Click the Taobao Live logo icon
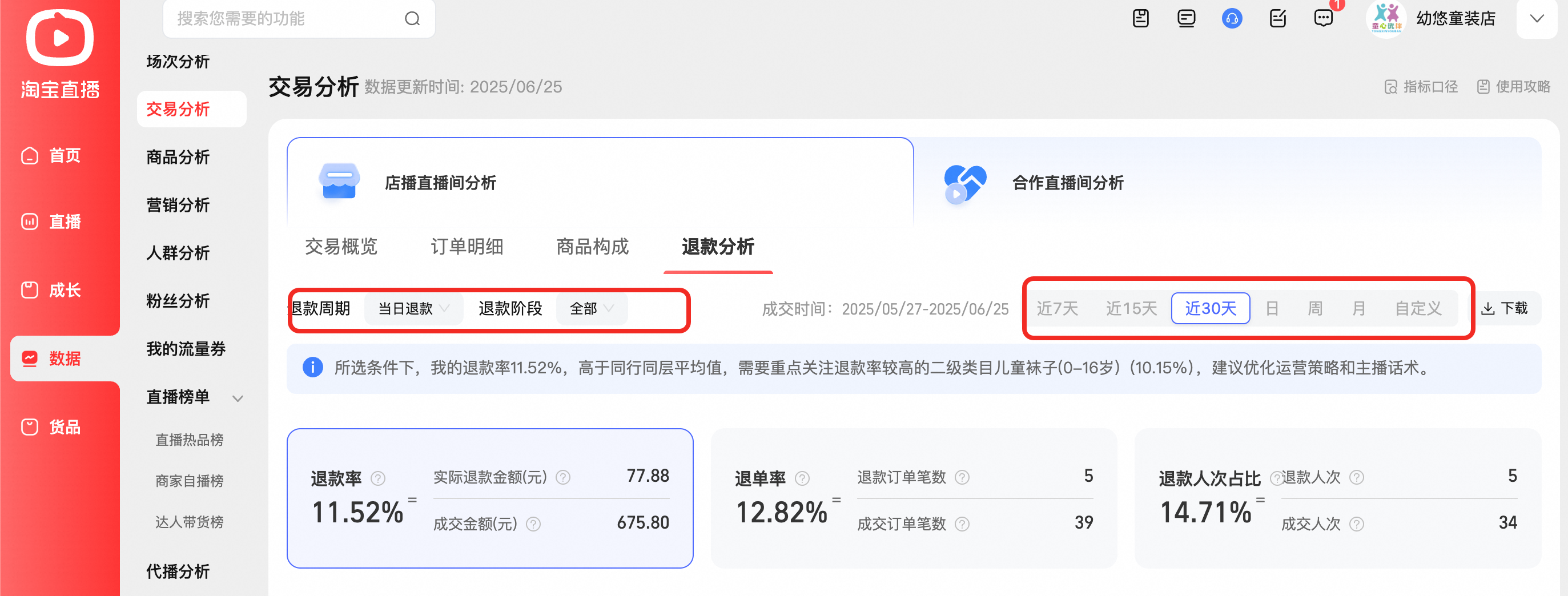 tap(59, 38)
